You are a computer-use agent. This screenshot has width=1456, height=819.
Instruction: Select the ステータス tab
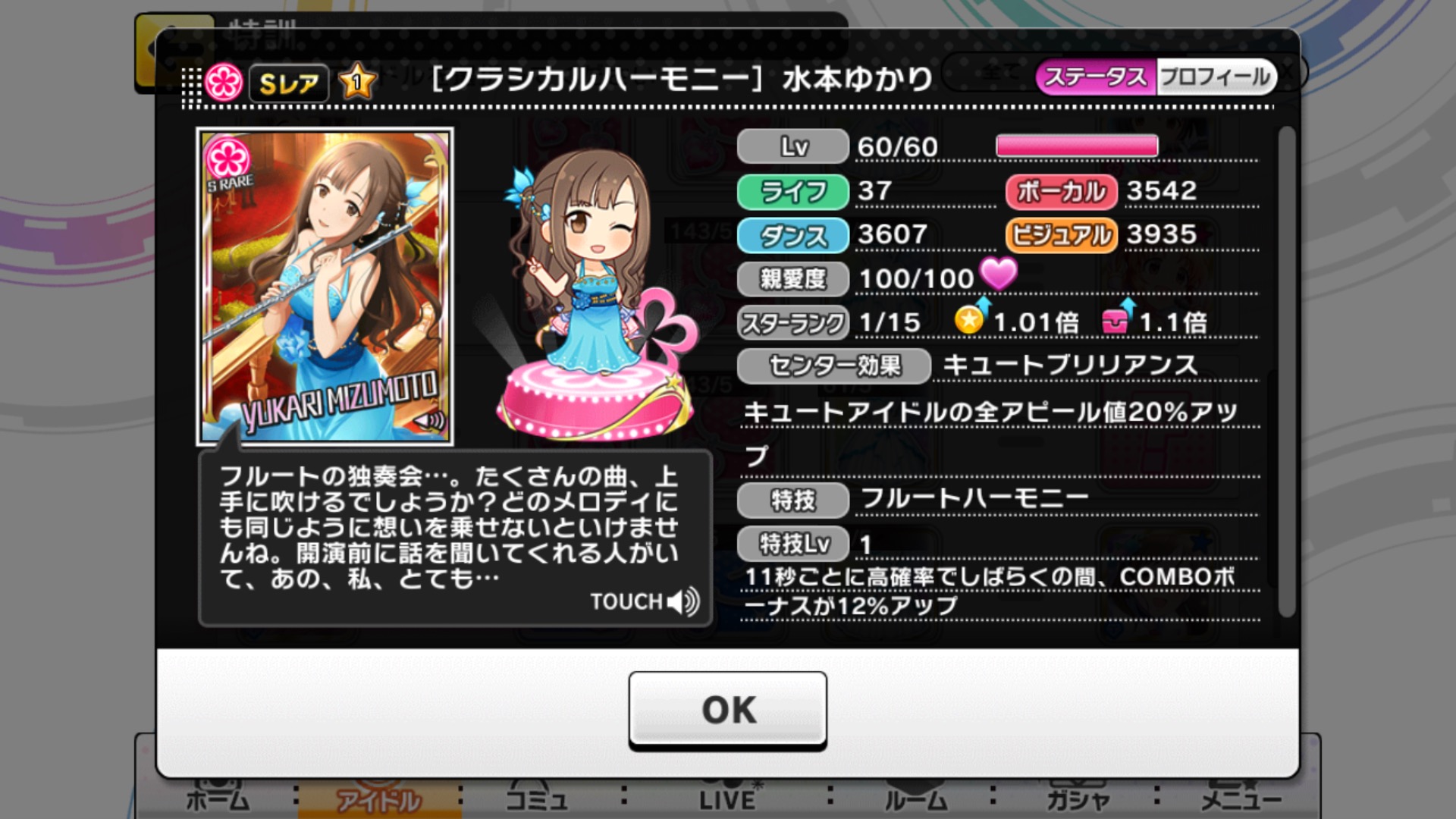click(1096, 77)
